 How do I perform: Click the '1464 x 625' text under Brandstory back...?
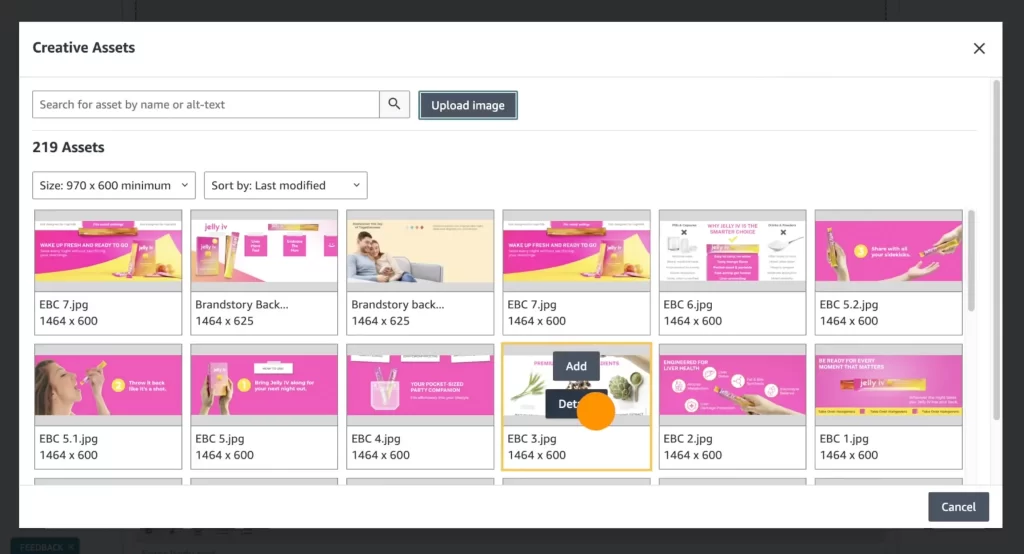380,321
